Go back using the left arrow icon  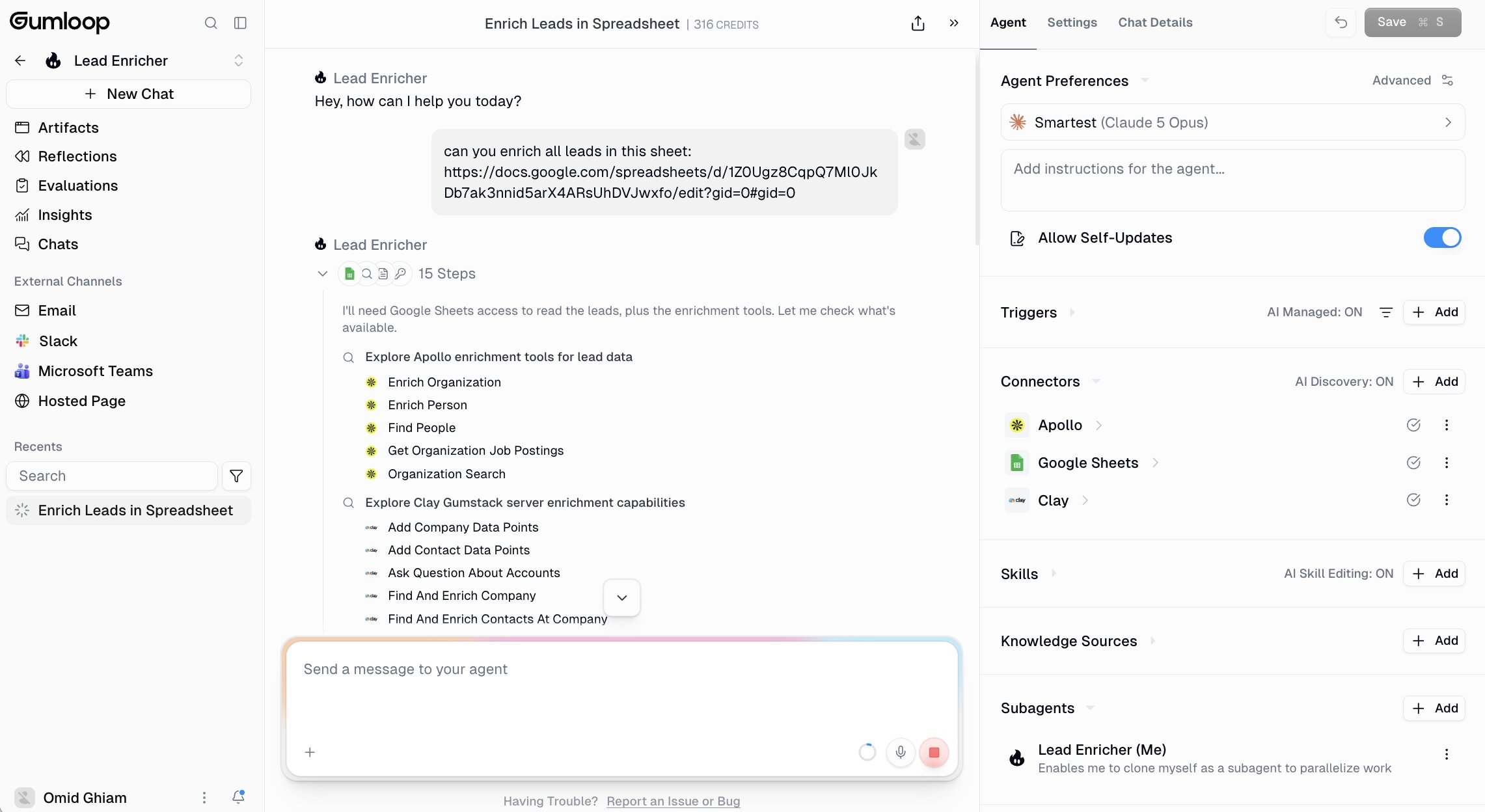20,61
